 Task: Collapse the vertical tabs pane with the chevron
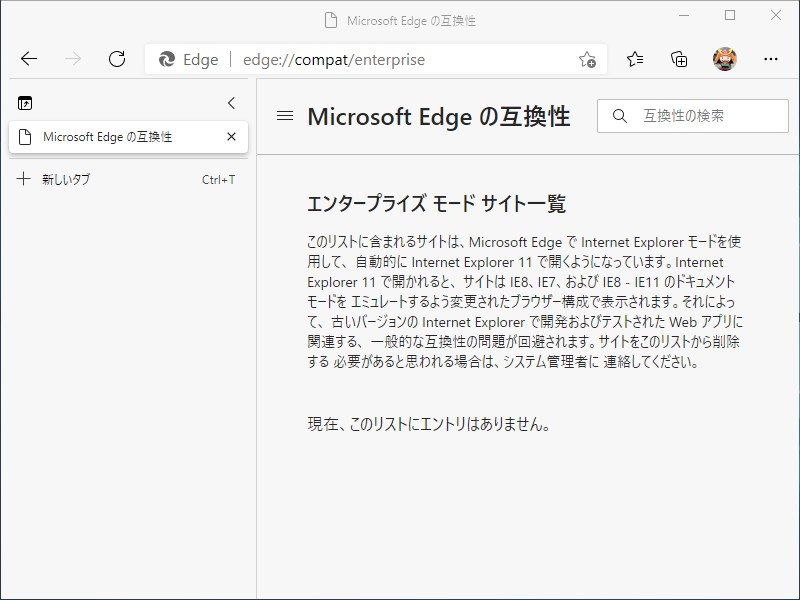pos(231,102)
